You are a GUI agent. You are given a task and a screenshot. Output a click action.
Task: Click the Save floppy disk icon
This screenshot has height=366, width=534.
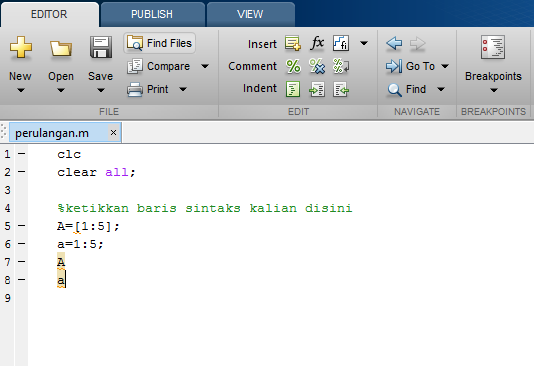(x=100, y=47)
